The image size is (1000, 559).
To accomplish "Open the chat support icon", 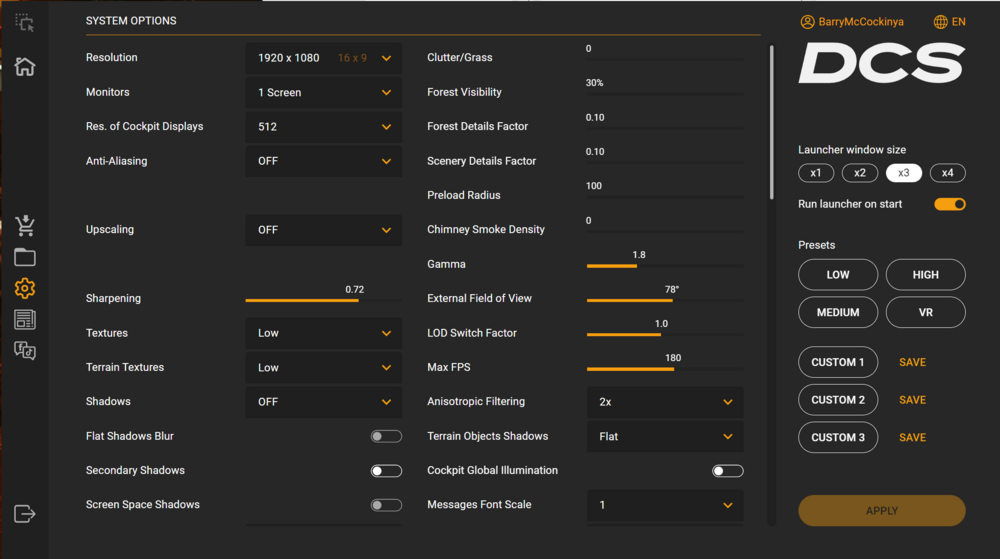I will [25, 350].
